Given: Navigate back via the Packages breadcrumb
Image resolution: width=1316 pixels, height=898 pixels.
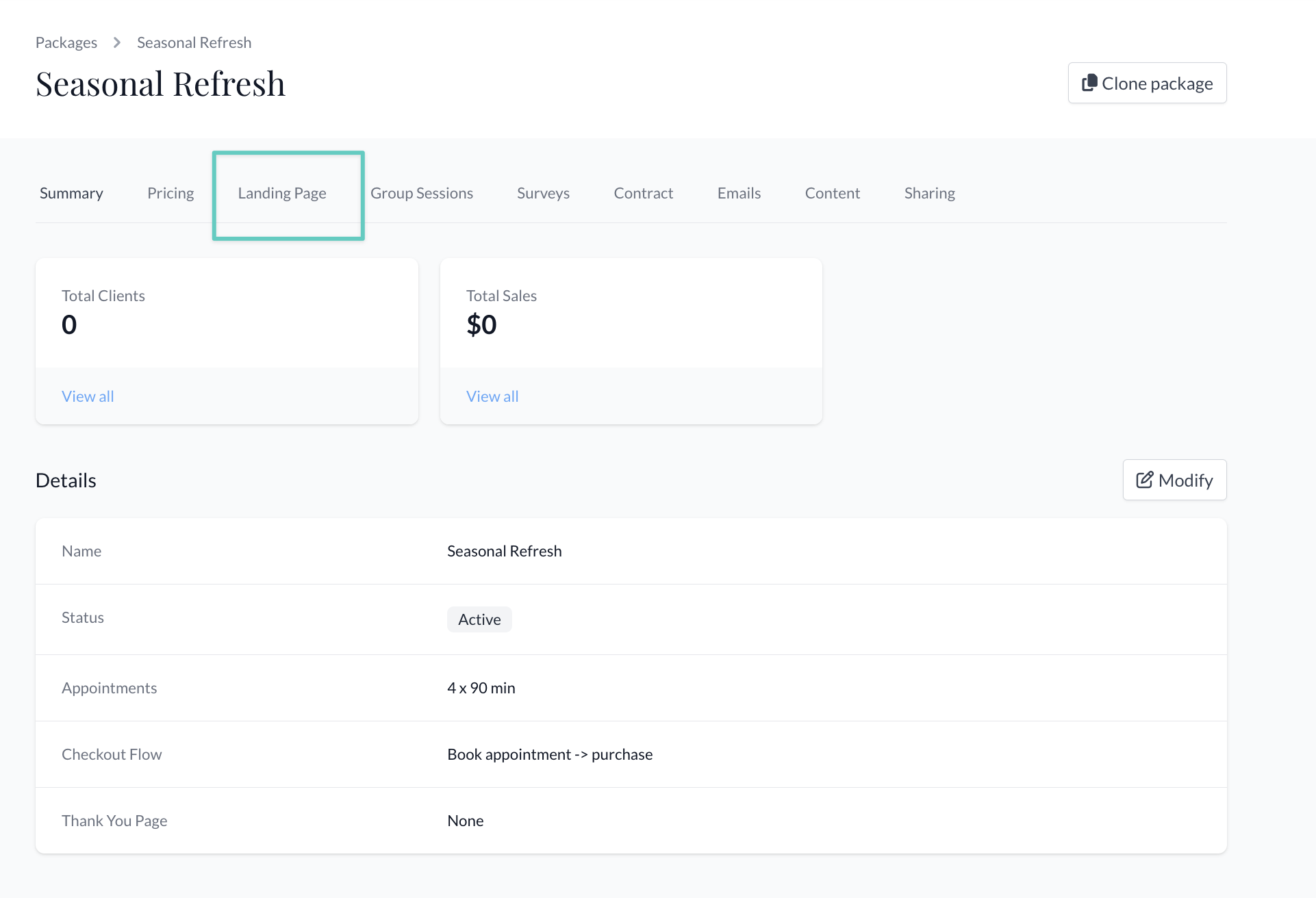Looking at the screenshot, I should [66, 42].
